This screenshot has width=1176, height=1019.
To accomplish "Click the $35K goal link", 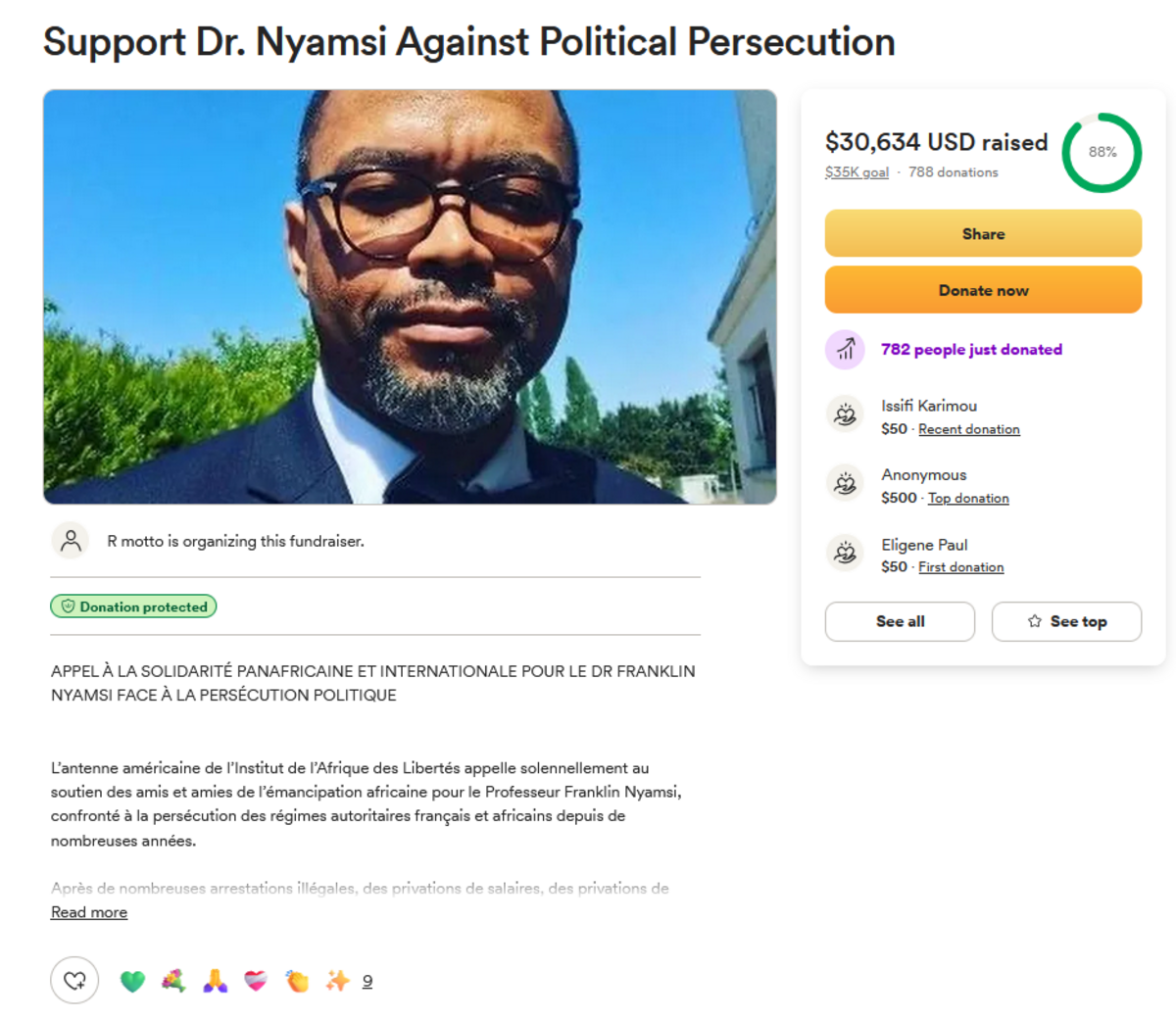I will click(857, 172).
